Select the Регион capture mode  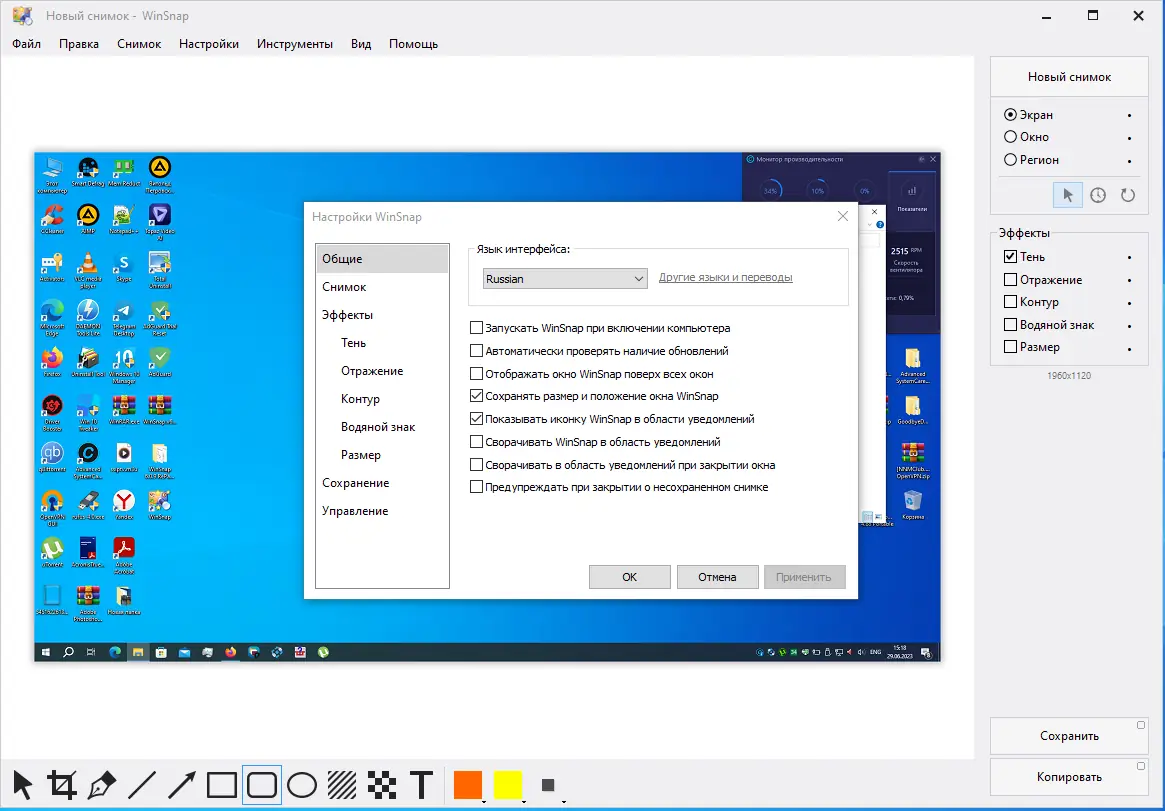click(x=1031, y=160)
